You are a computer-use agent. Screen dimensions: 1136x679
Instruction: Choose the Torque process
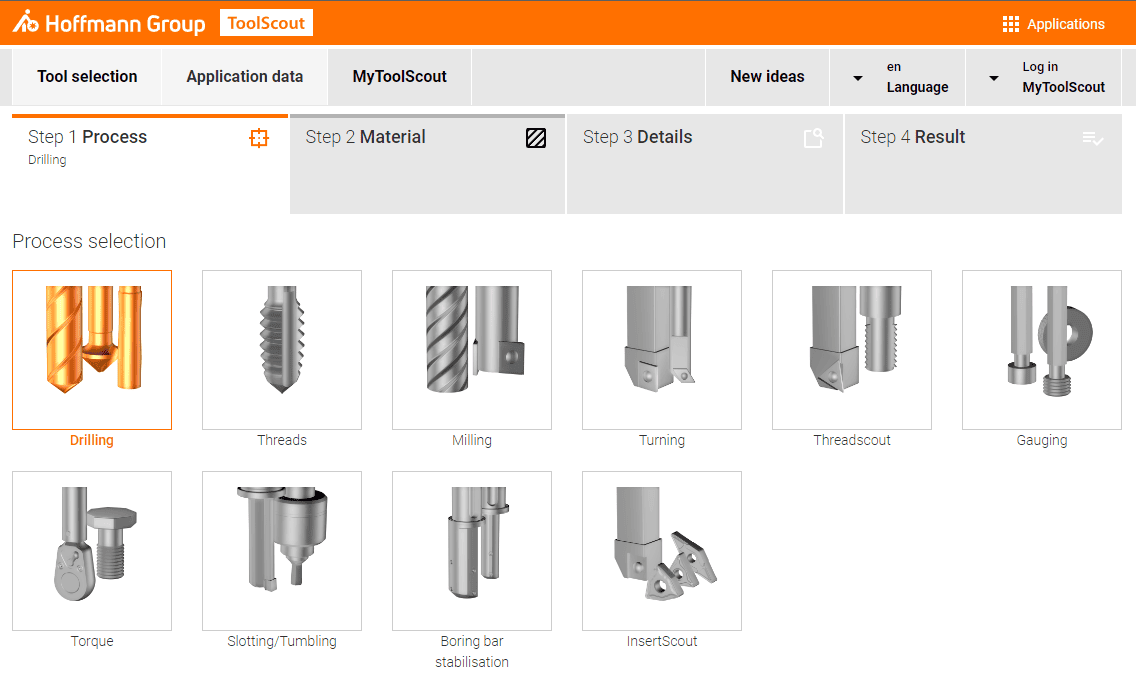(x=91, y=551)
